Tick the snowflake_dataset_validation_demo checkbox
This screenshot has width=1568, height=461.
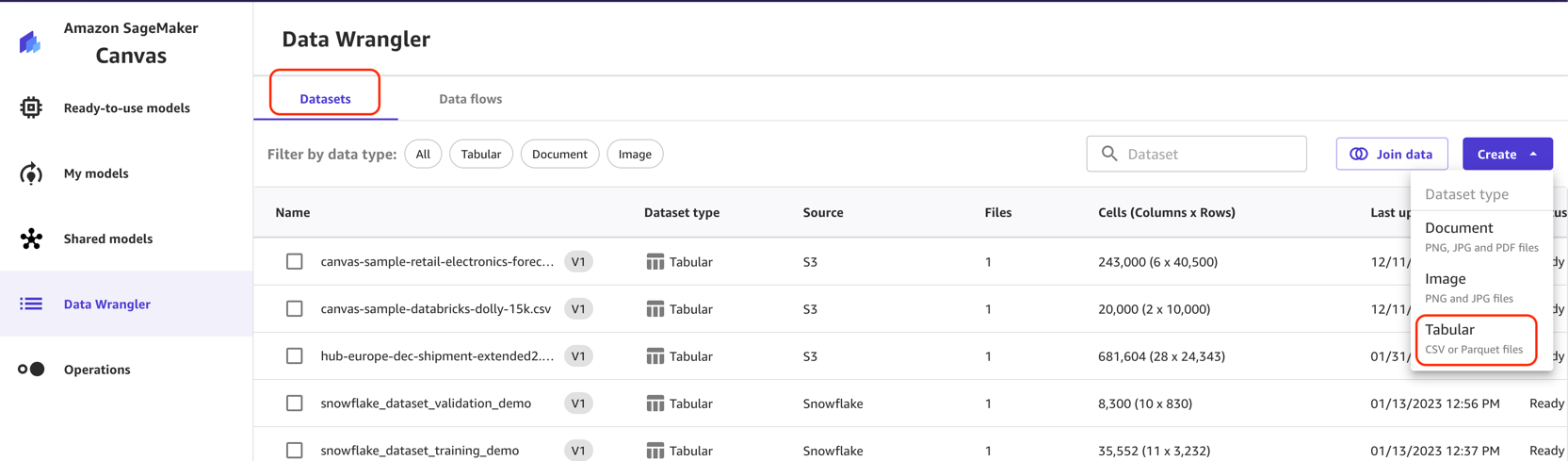click(295, 403)
